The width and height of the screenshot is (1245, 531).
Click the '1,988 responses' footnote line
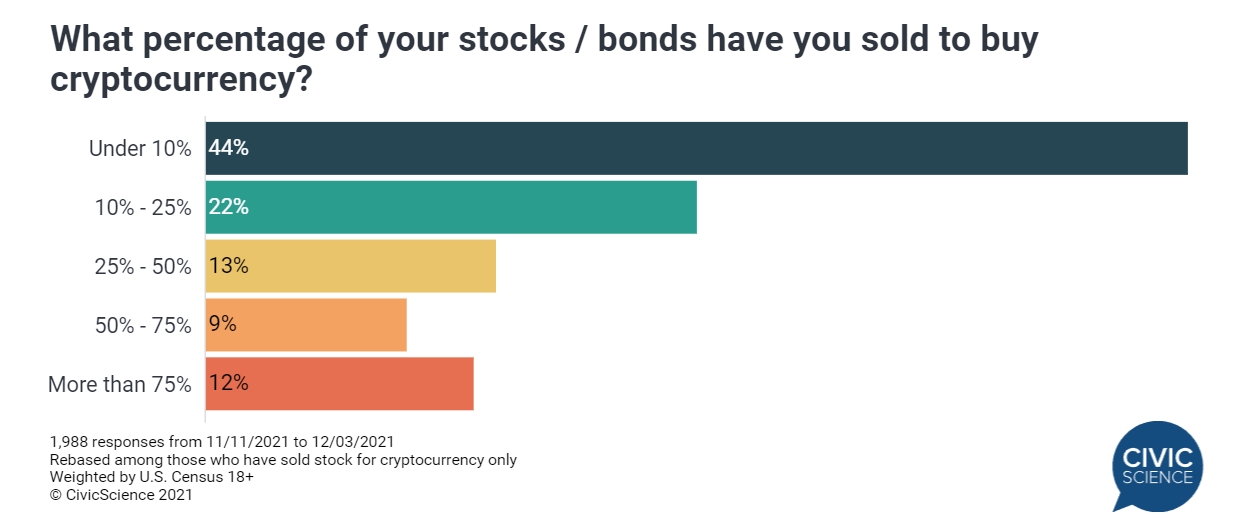pos(221,441)
